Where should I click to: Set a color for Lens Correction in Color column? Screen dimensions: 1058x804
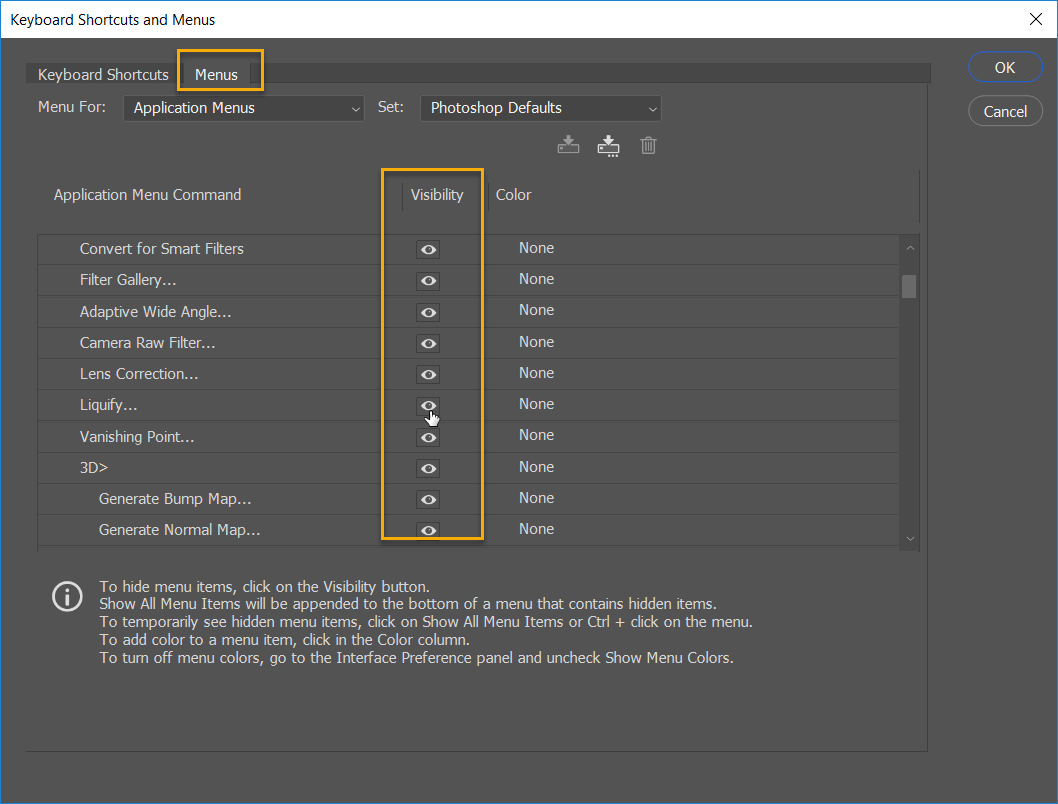pos(538,373)
